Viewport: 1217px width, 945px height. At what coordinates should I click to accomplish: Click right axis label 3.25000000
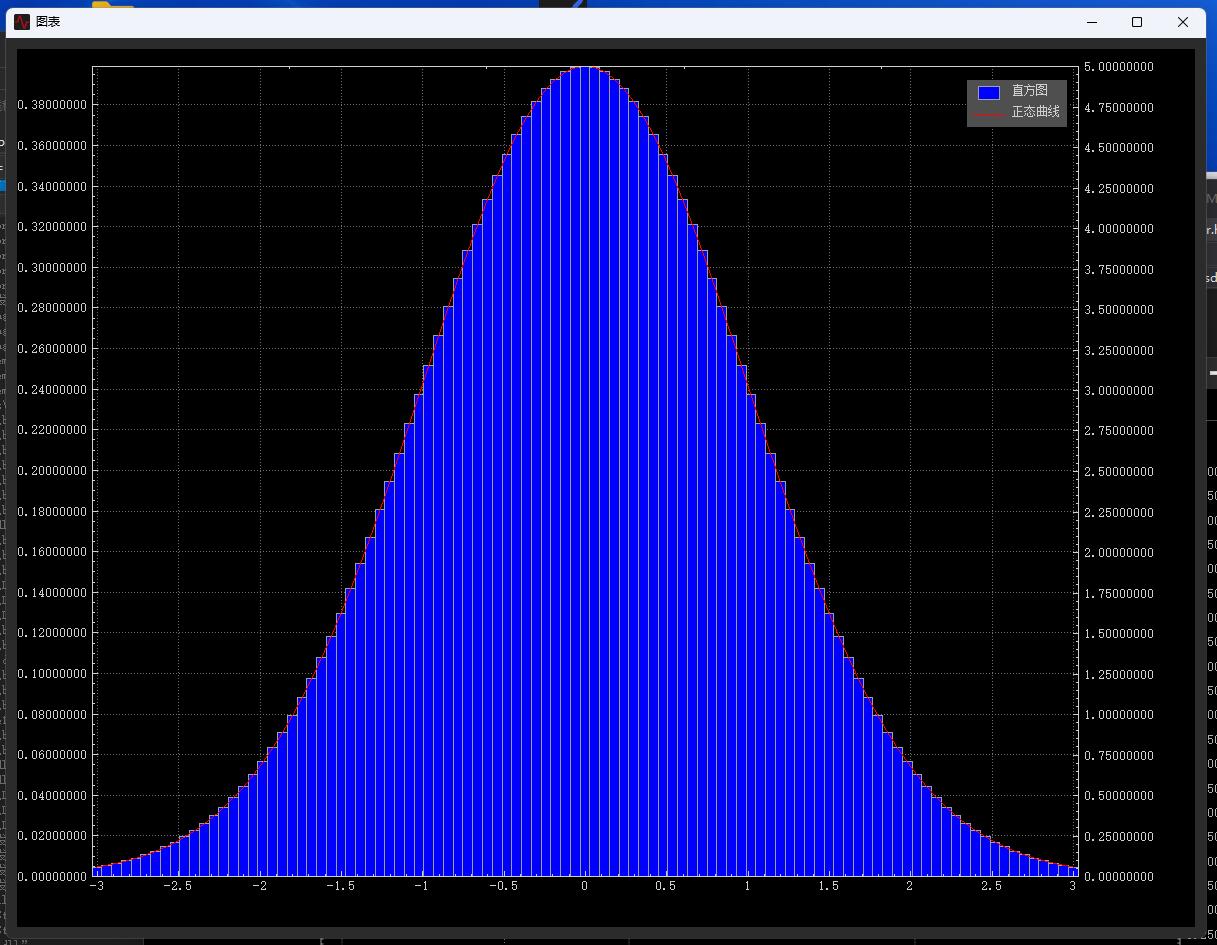(x=1119, y=351)
